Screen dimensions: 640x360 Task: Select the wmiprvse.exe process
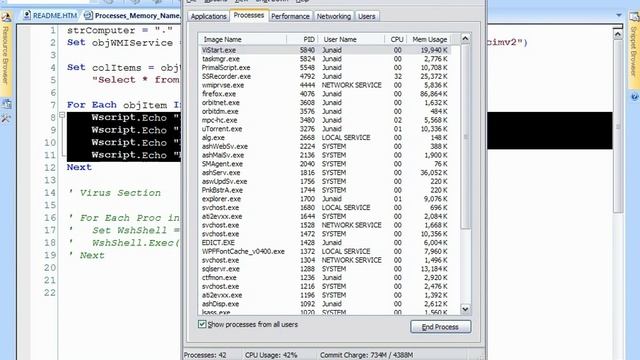tap(325, 85)
